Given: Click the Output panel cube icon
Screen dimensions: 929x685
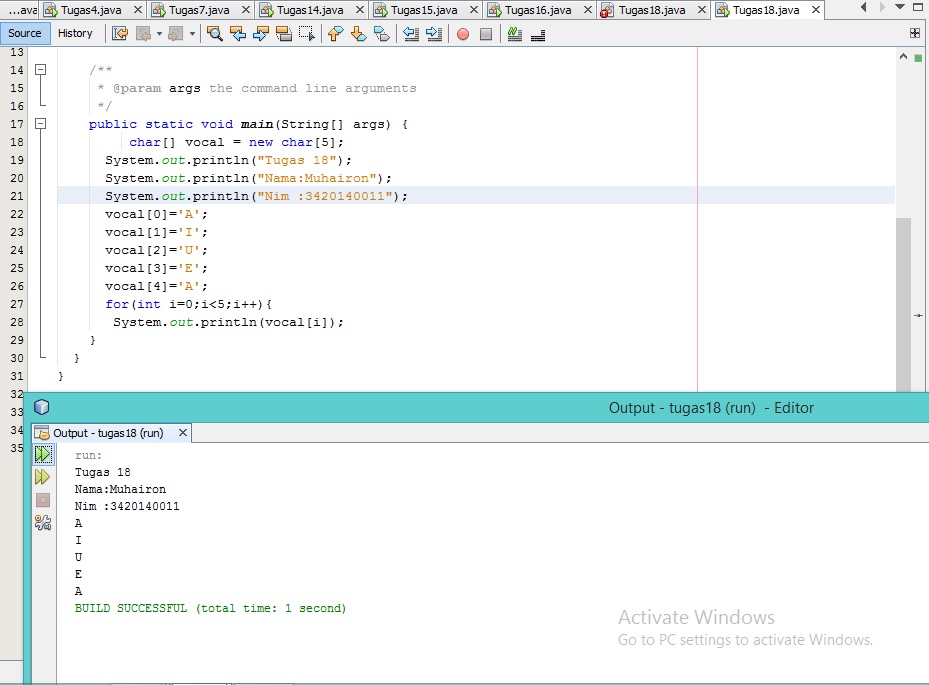Looking at the screenshot, I should [x=41, y=407].
